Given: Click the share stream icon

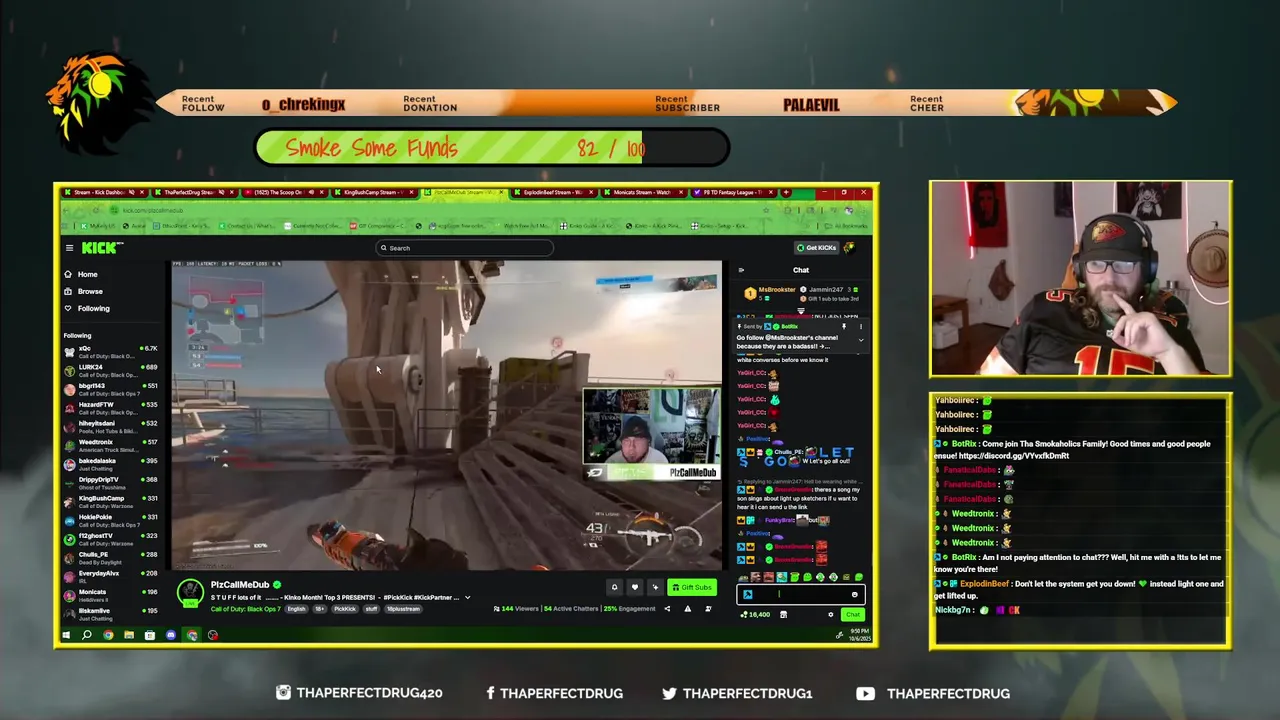Looking at the screenshot, I should click(x=667, y=609).
